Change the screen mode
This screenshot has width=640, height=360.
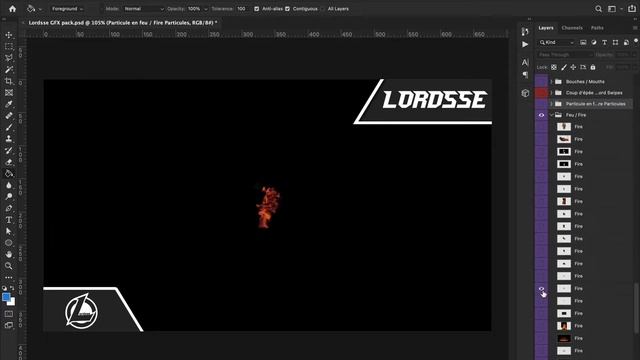pos(9,325)
